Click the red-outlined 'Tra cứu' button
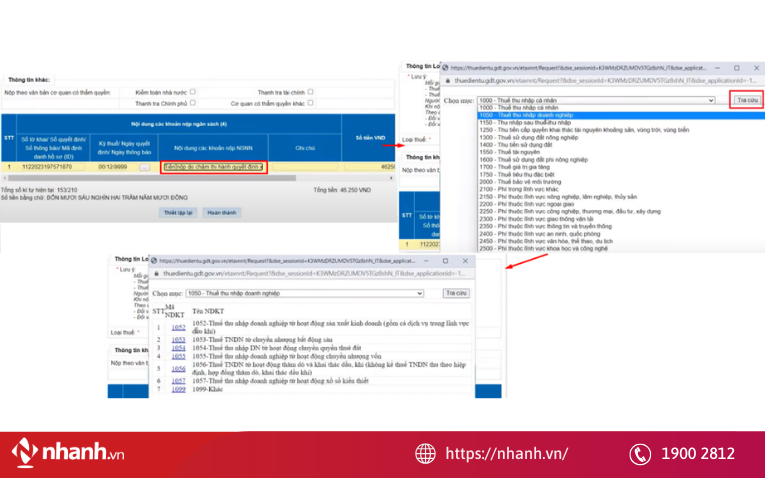This screenshot has height=478, width=765. (746, 100)
